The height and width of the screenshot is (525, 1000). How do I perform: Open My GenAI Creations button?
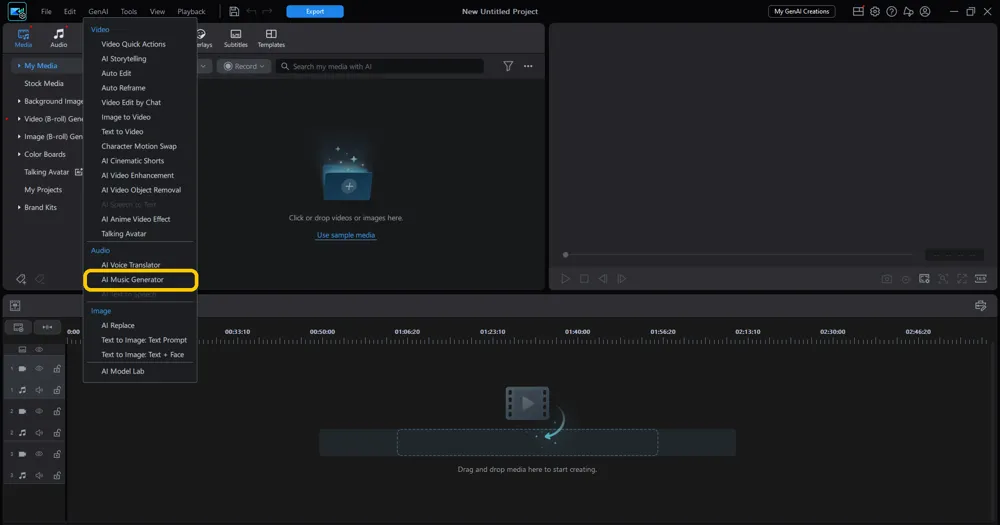click(802, 11)
